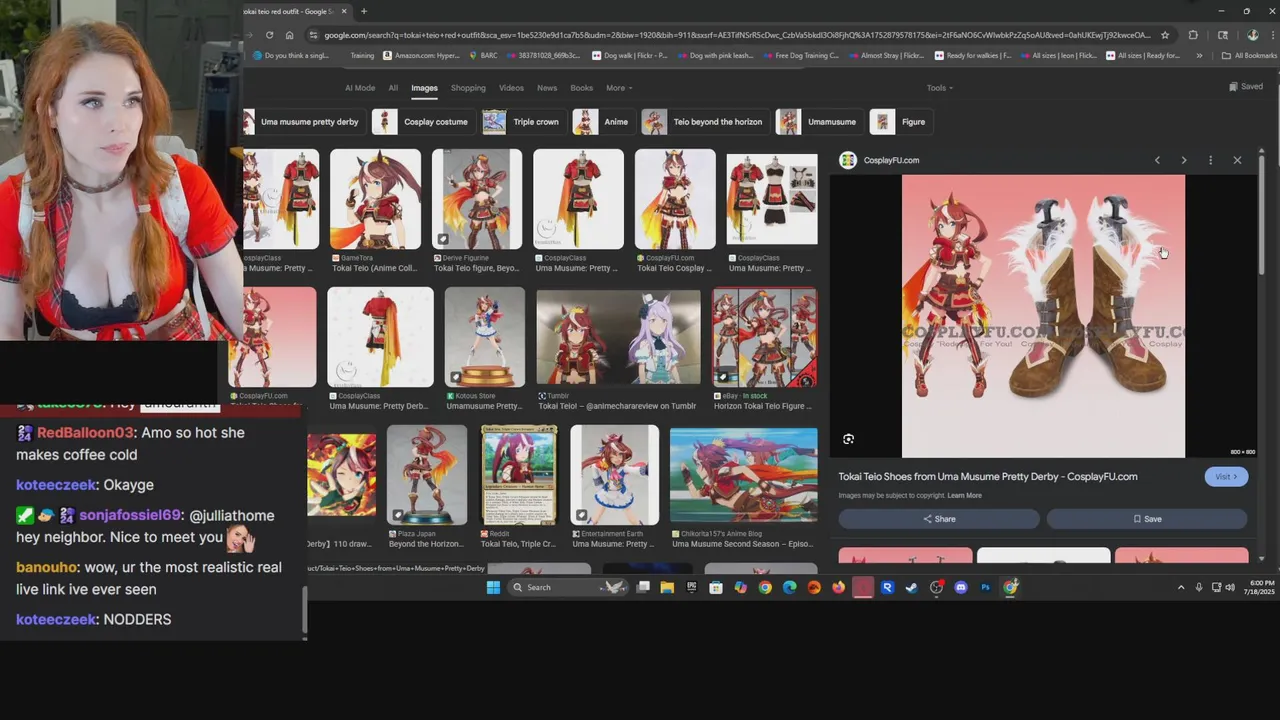
Task: Open Tokai Teio Shoes CosplayFU title link
Action: [x=988, y=477]
